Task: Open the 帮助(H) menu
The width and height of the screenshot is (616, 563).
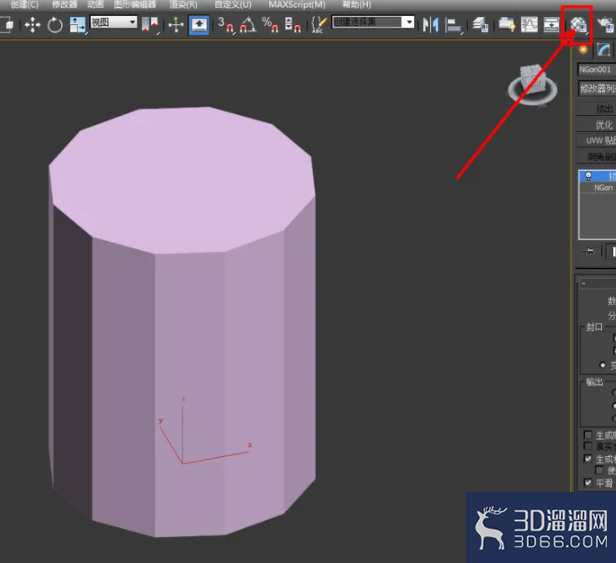Action: click(x=357, y=5)
